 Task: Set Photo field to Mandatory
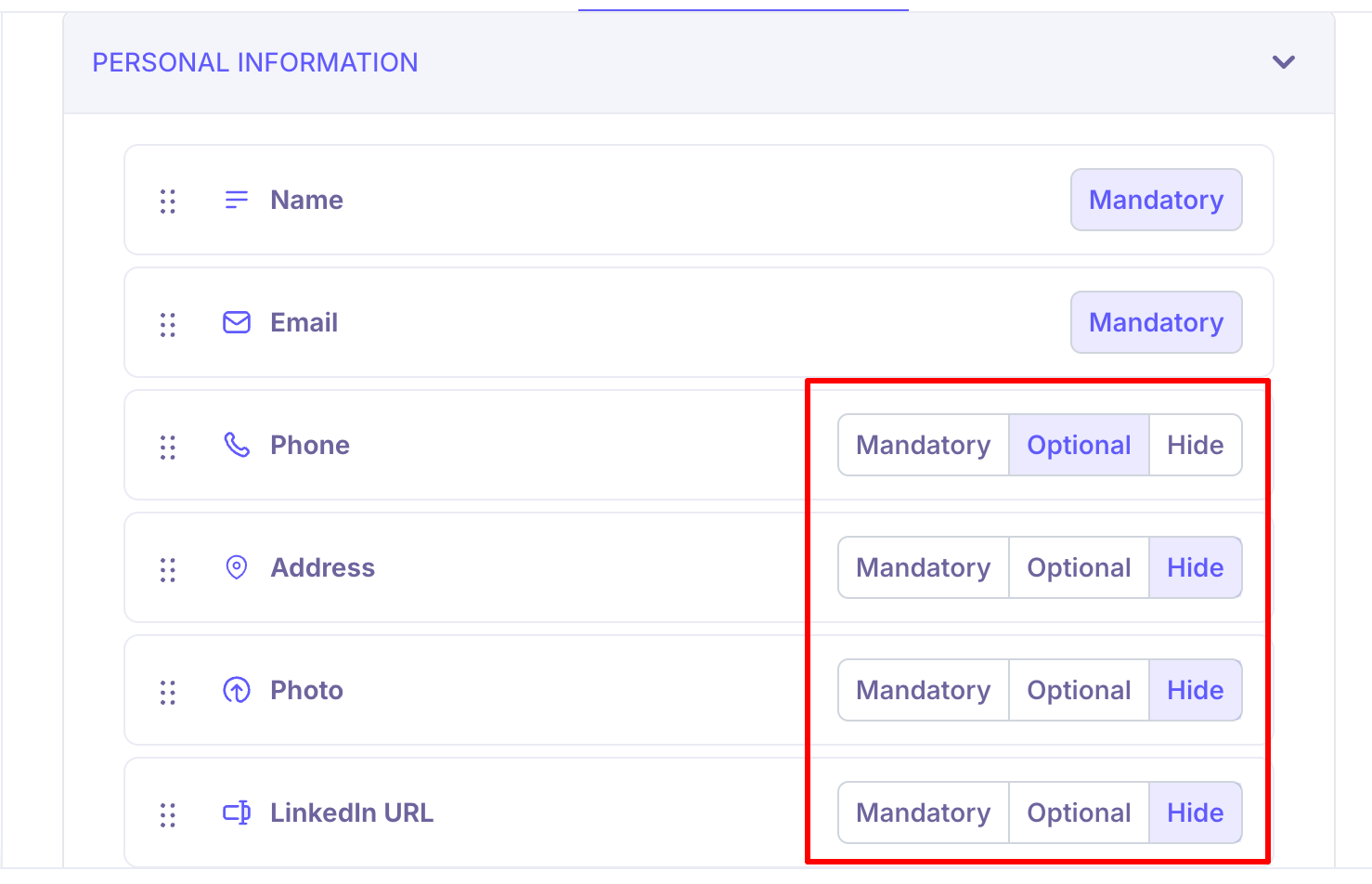pos(923,690)
